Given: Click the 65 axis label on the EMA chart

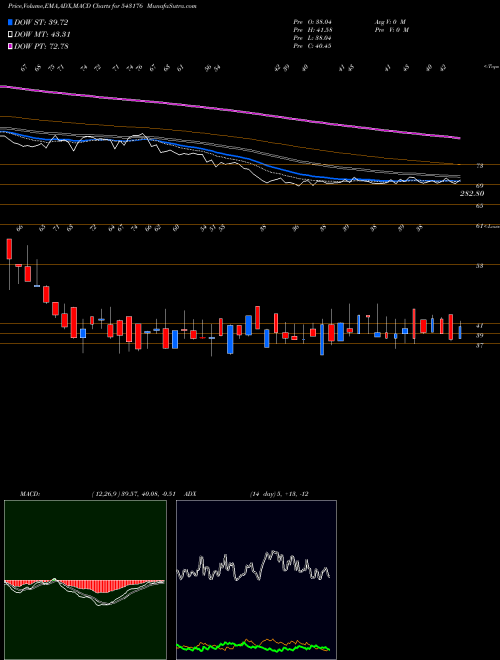Looking at the screenshot, I should click(x=479, y=206).
